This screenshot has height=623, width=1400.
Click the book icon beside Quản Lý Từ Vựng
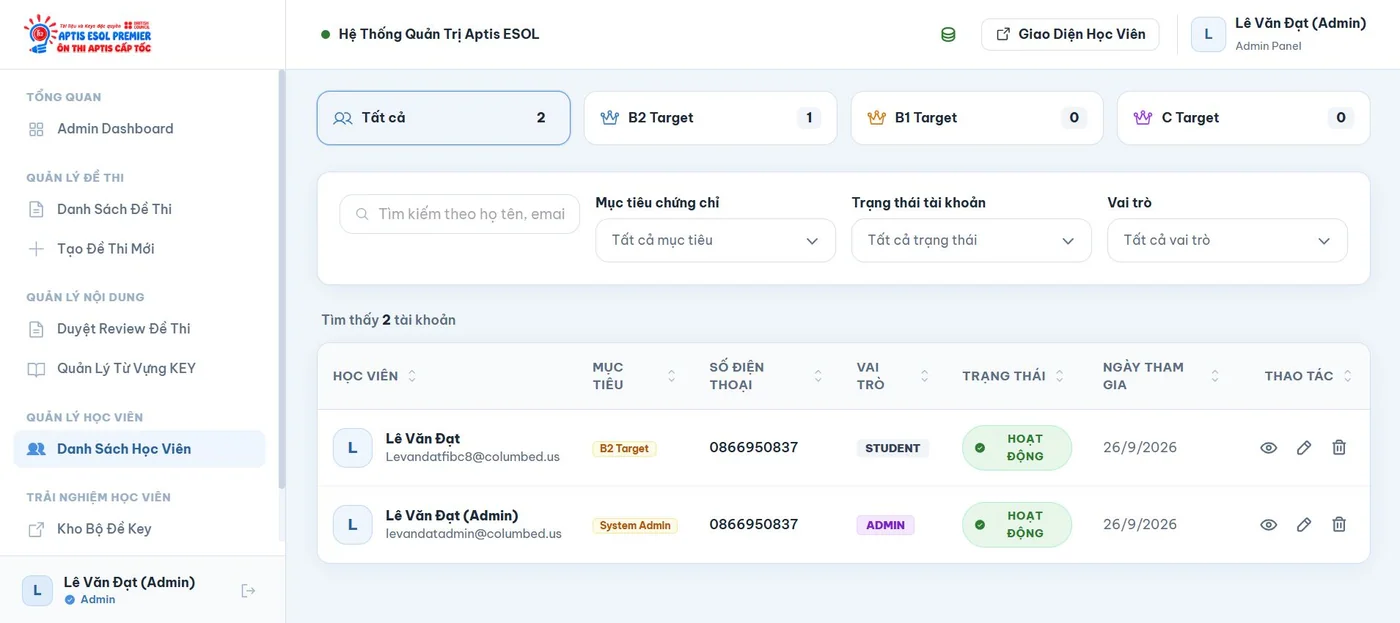click(36, 369)
